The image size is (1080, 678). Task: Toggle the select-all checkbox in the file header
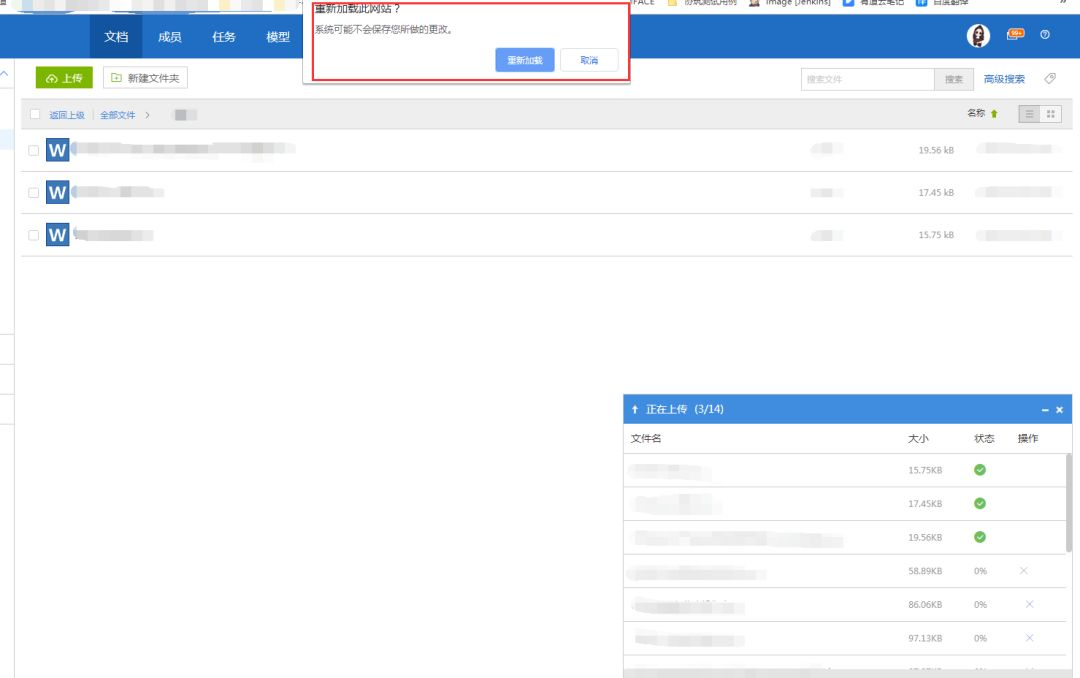pos(35,114)
